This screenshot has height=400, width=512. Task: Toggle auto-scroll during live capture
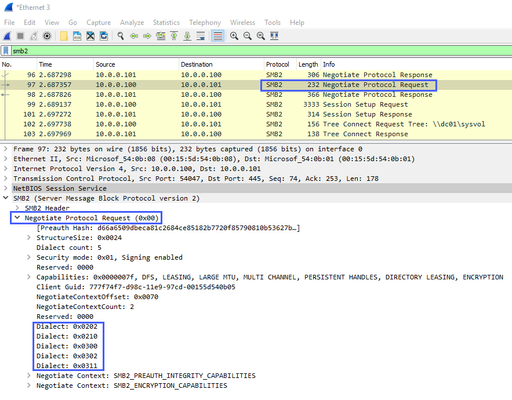[x=201, y=36]
